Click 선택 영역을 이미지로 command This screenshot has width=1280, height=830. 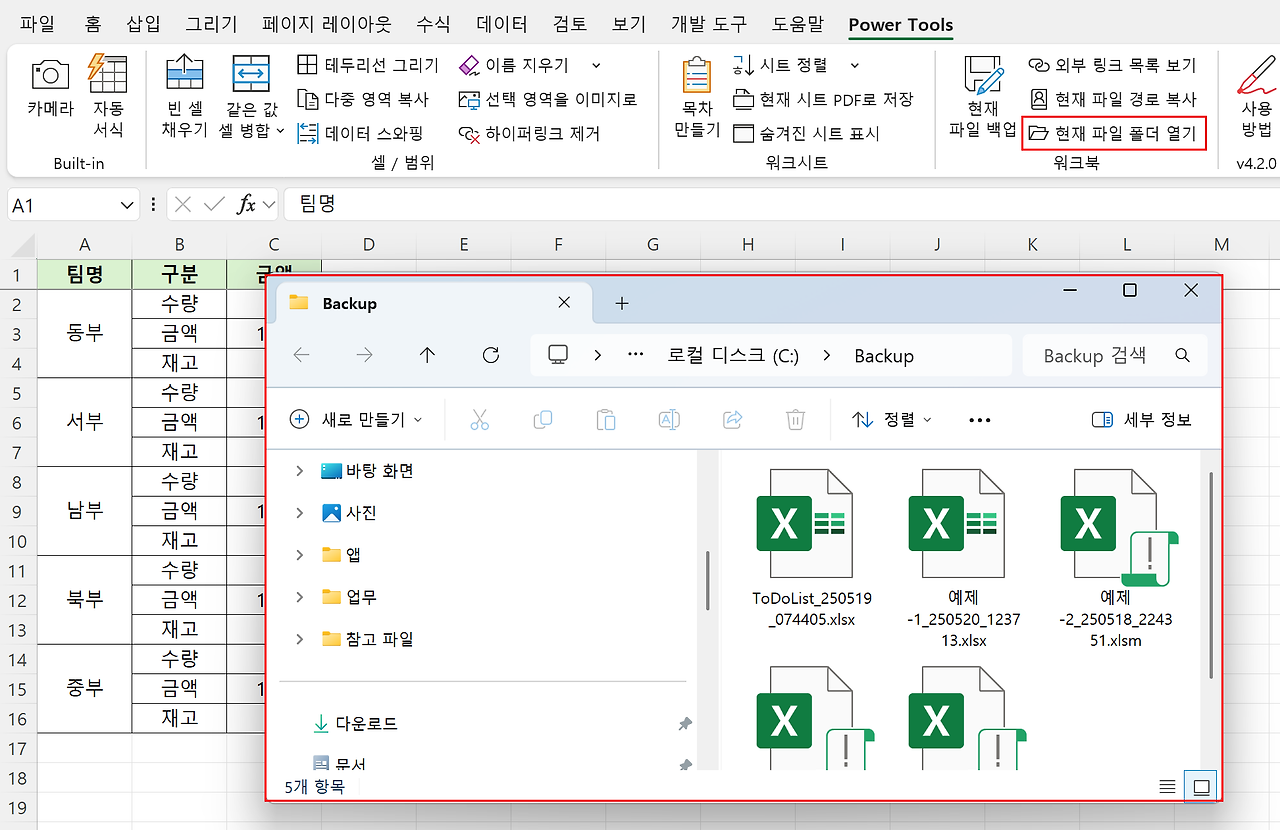point(548,99)
